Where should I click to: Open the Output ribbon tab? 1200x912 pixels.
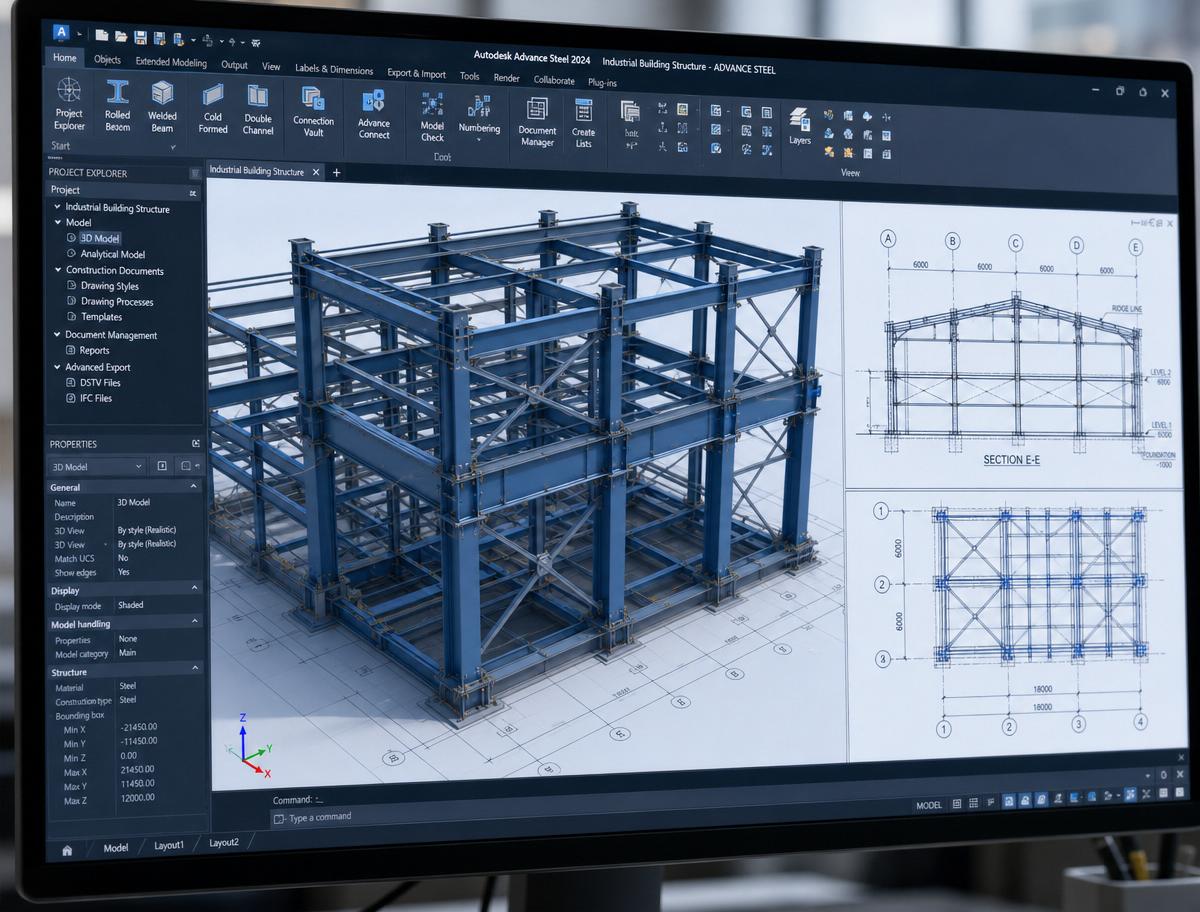coord(234,65)
